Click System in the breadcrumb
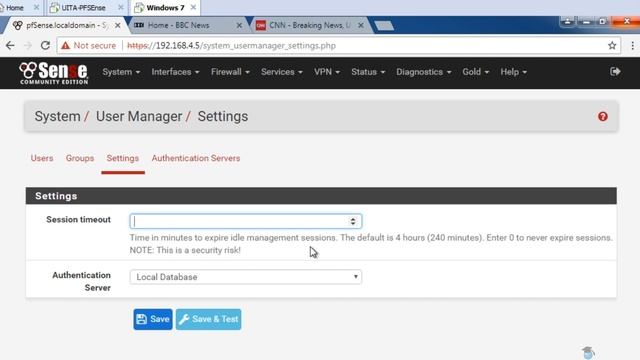Image resolution: width=640 pixels, height=360 pixels. tap(57, 117)
